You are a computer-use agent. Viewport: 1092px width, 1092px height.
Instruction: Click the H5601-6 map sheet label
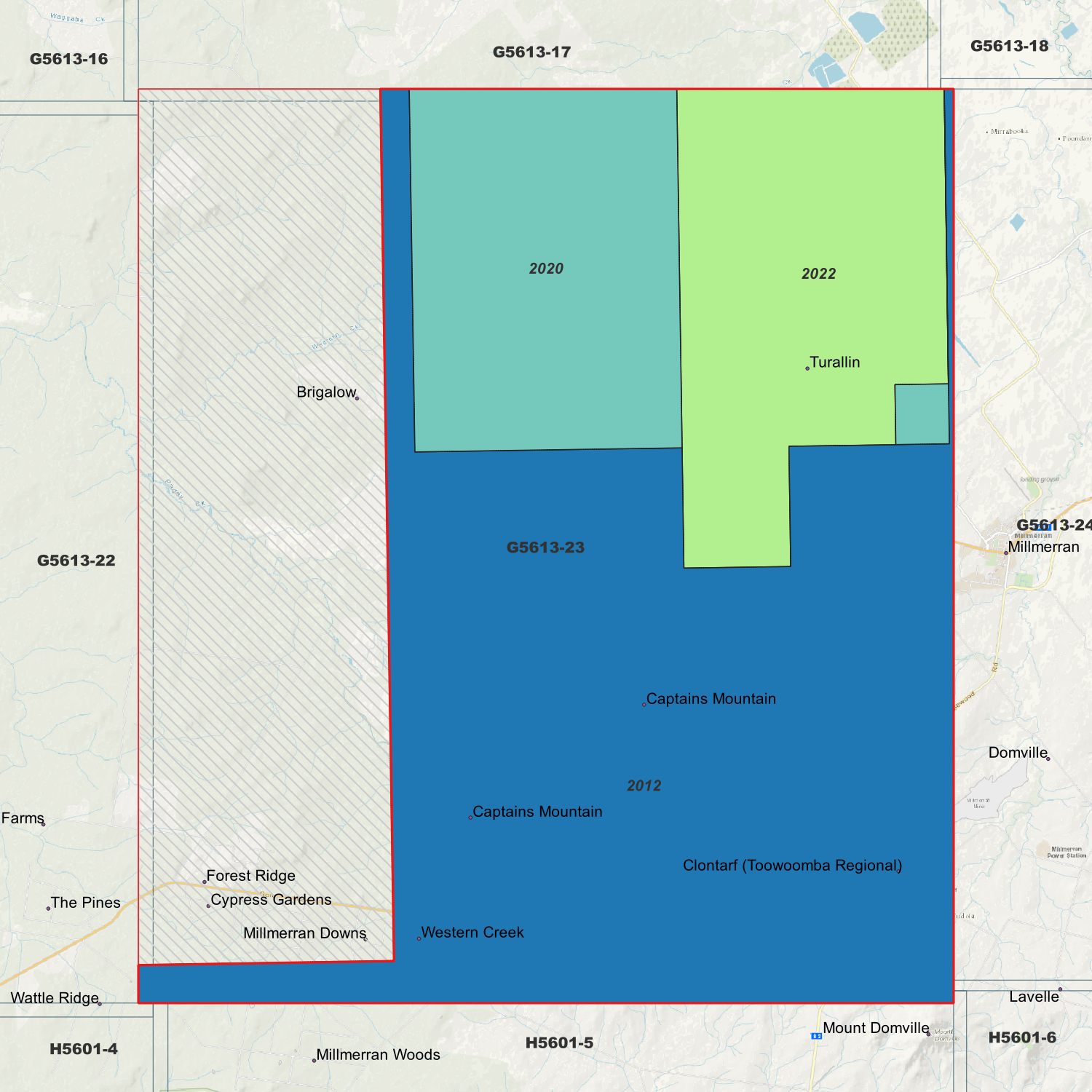pyautogui.click(x=1021, y=1037)
